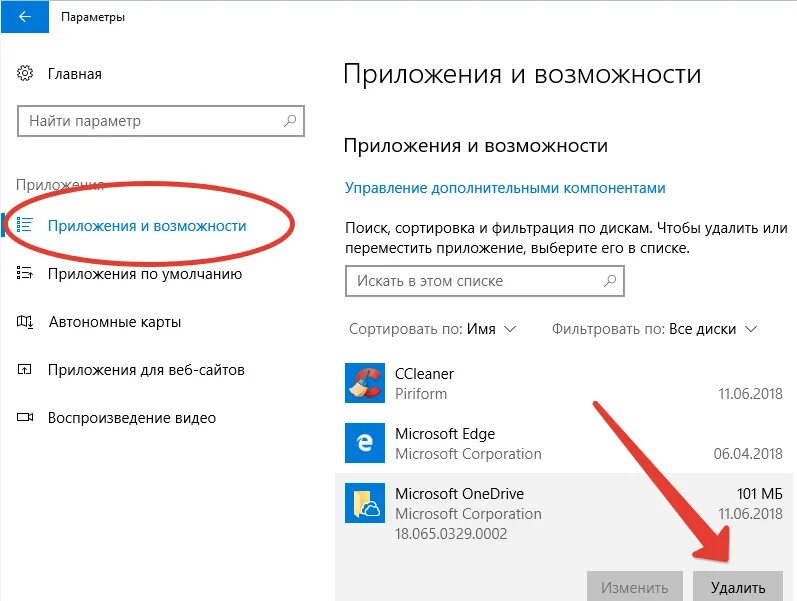Click the Microsoft Edge app icon
Viewport: 797px width, 601px height.
pyautogui.click(x=364, y=443)
